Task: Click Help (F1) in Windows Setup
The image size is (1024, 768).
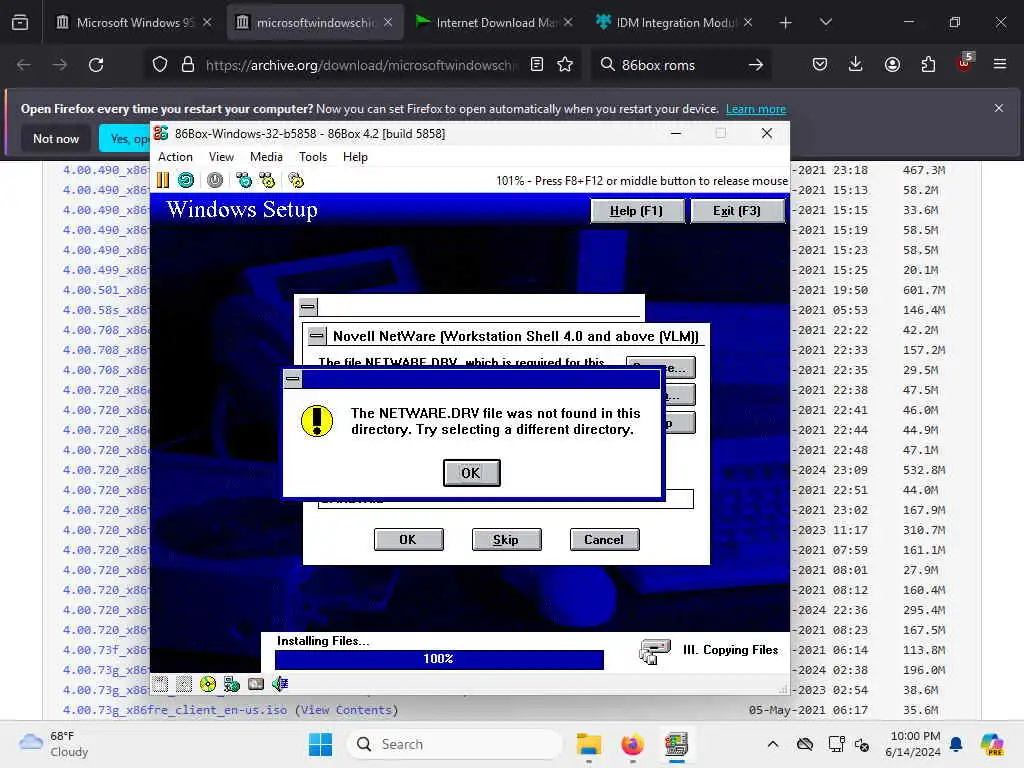Action: 637,210
